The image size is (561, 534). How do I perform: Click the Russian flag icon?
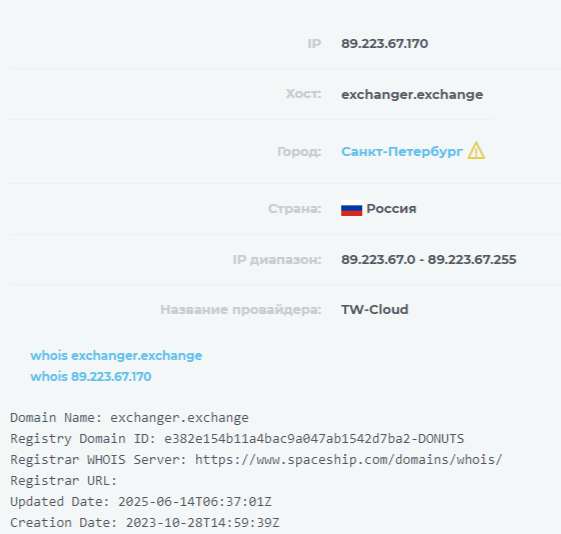(351, 209)
